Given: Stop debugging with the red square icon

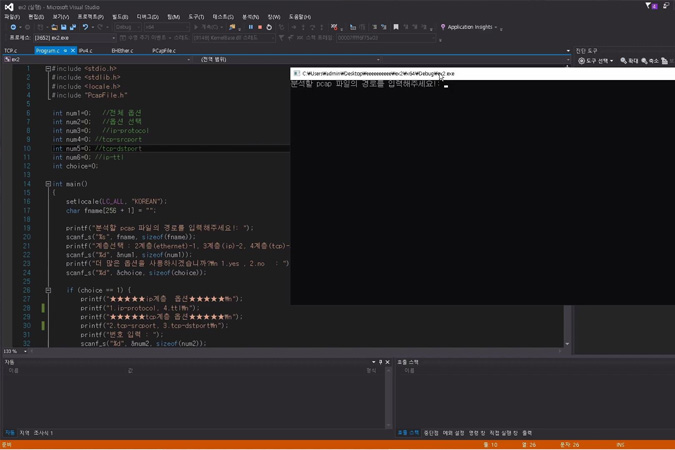Looking at the screenshot, I should click(x=260, y=27).
